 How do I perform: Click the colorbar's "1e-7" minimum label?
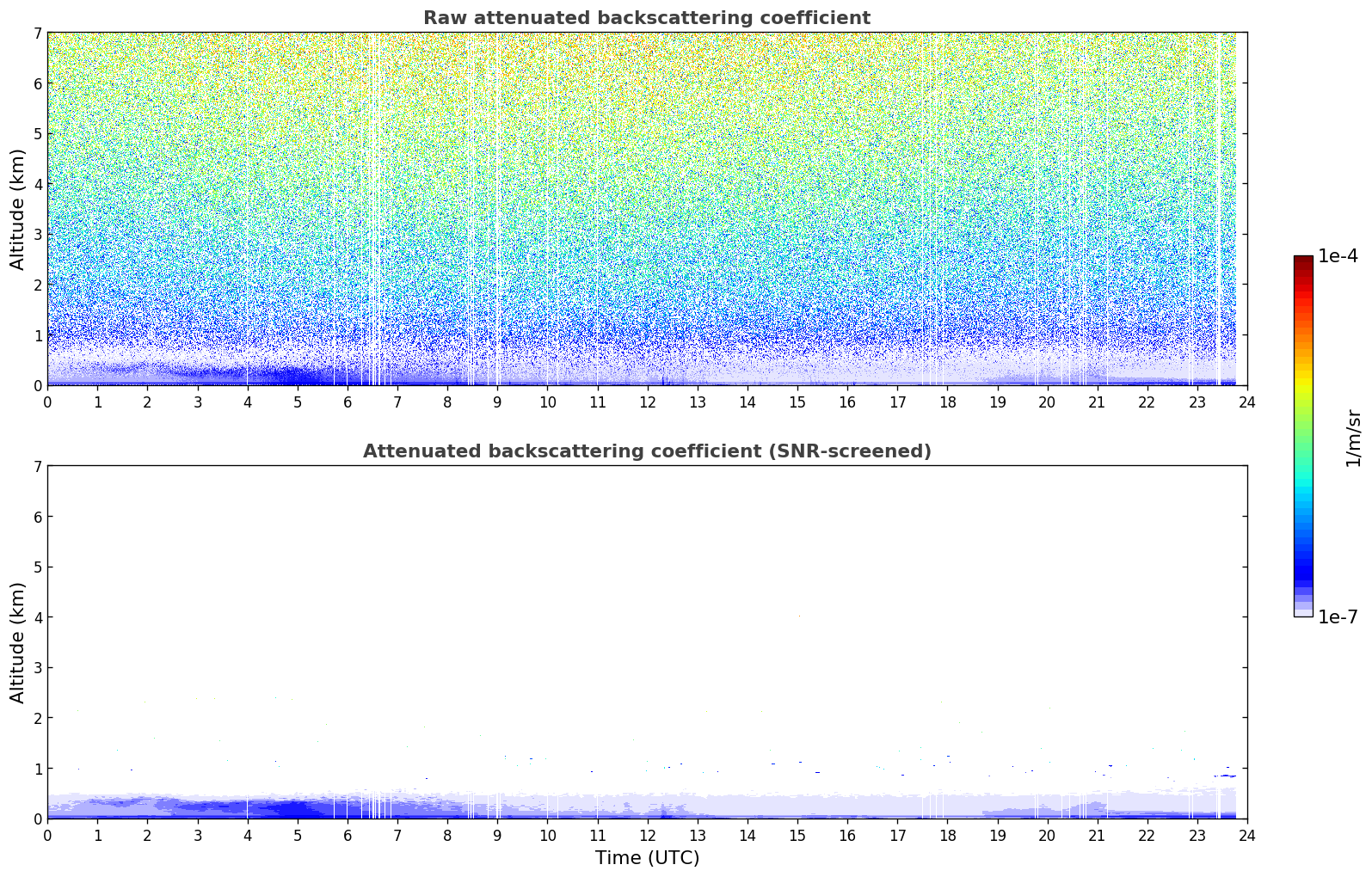[x=1338, y=617]
